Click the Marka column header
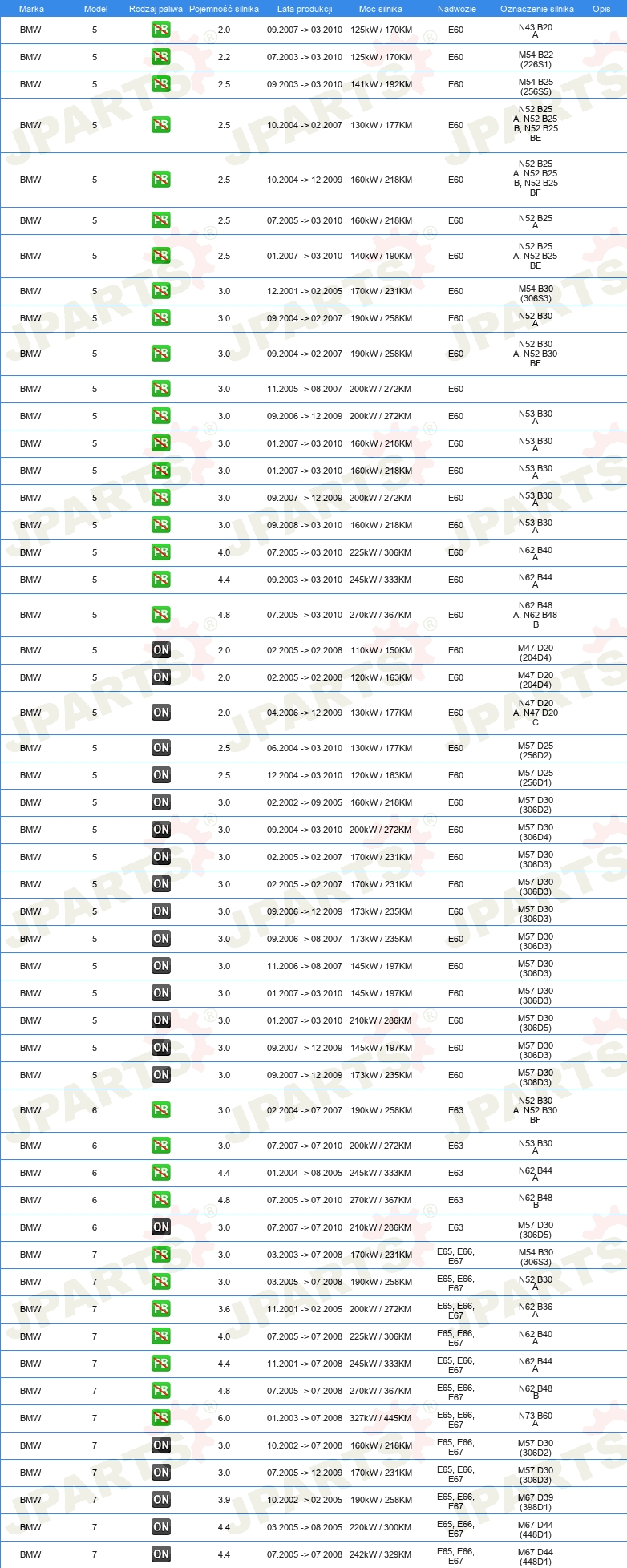This screenshot has width=627, height=1568. pos(31,9)
